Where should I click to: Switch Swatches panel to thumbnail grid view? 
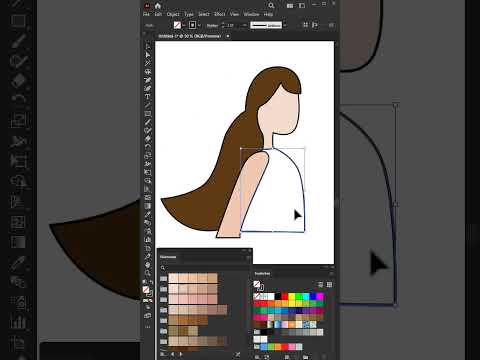[329, 284]
